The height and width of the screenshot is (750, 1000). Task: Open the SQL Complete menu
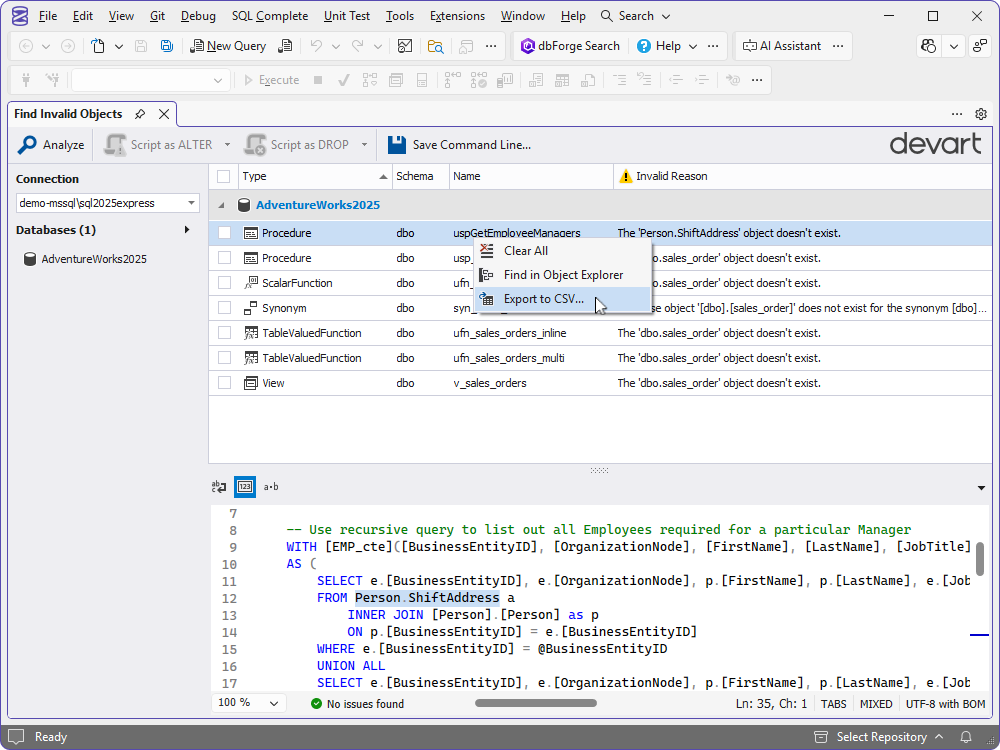pos(270,16)
